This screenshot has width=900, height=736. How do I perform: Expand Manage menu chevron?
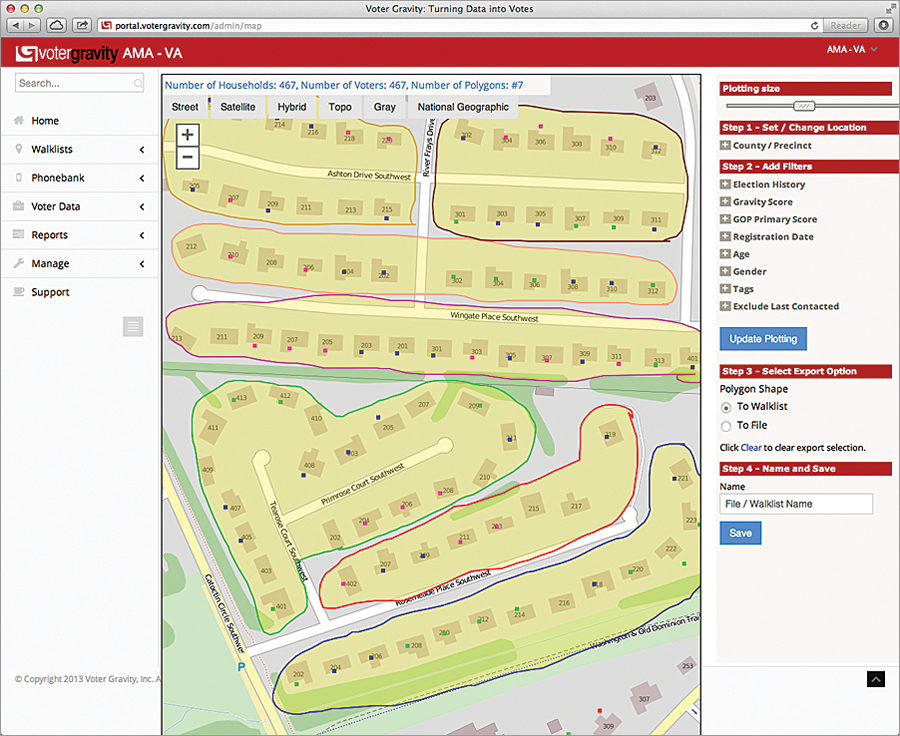pyautogui.click(x=142, y=264)
